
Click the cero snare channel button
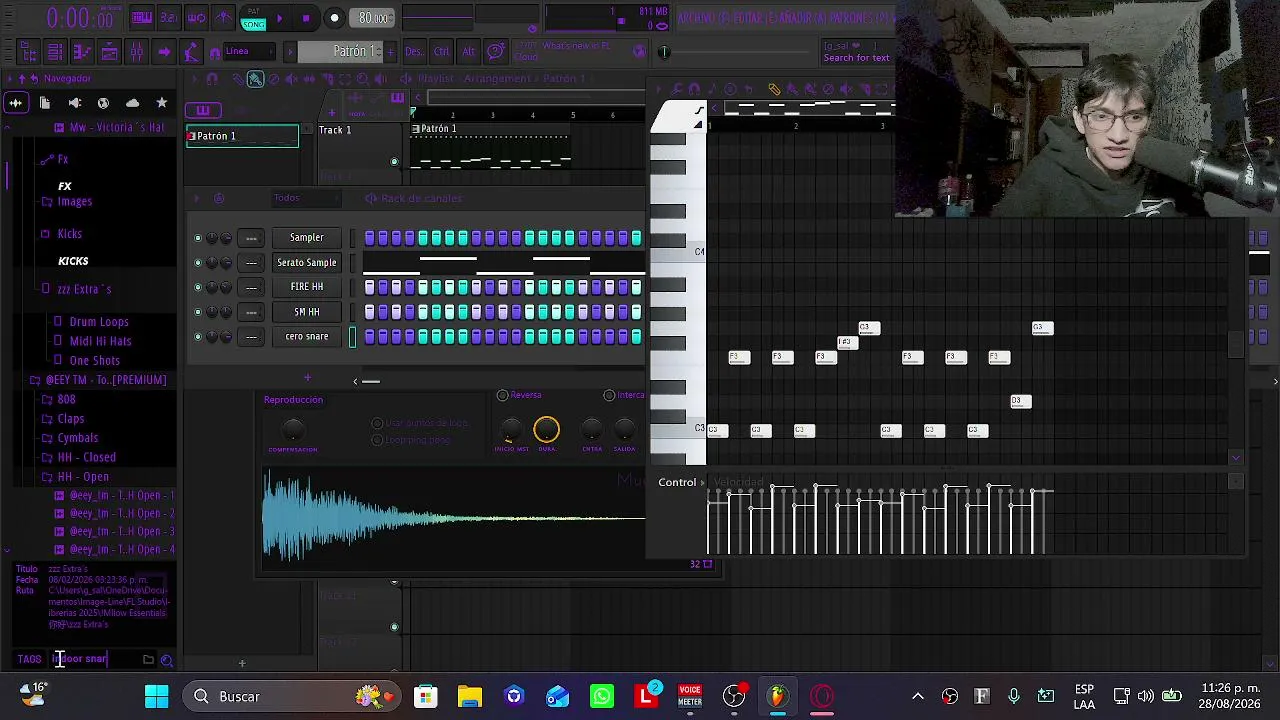307,337
